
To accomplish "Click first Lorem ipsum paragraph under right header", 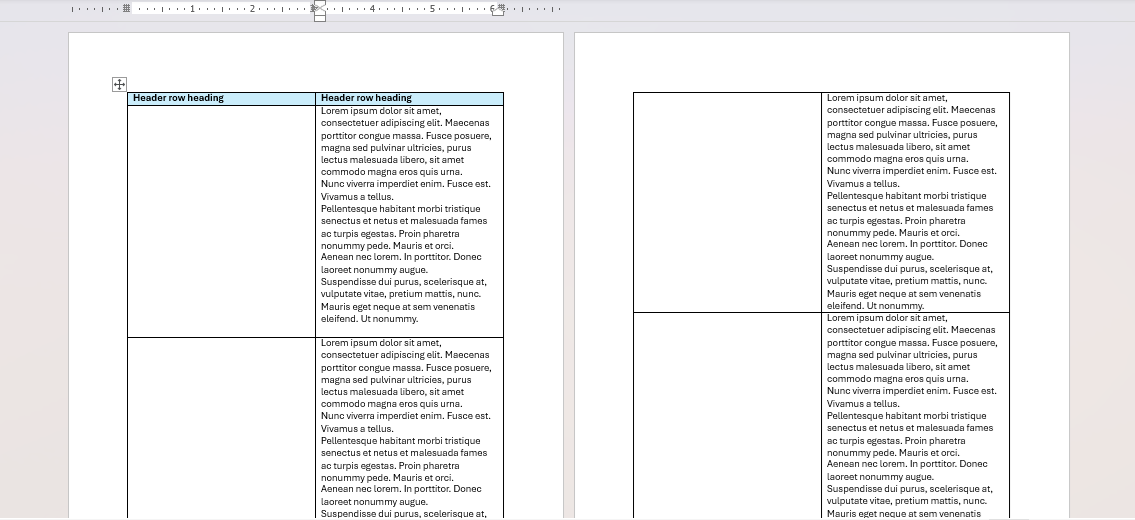I will (406, 141).
